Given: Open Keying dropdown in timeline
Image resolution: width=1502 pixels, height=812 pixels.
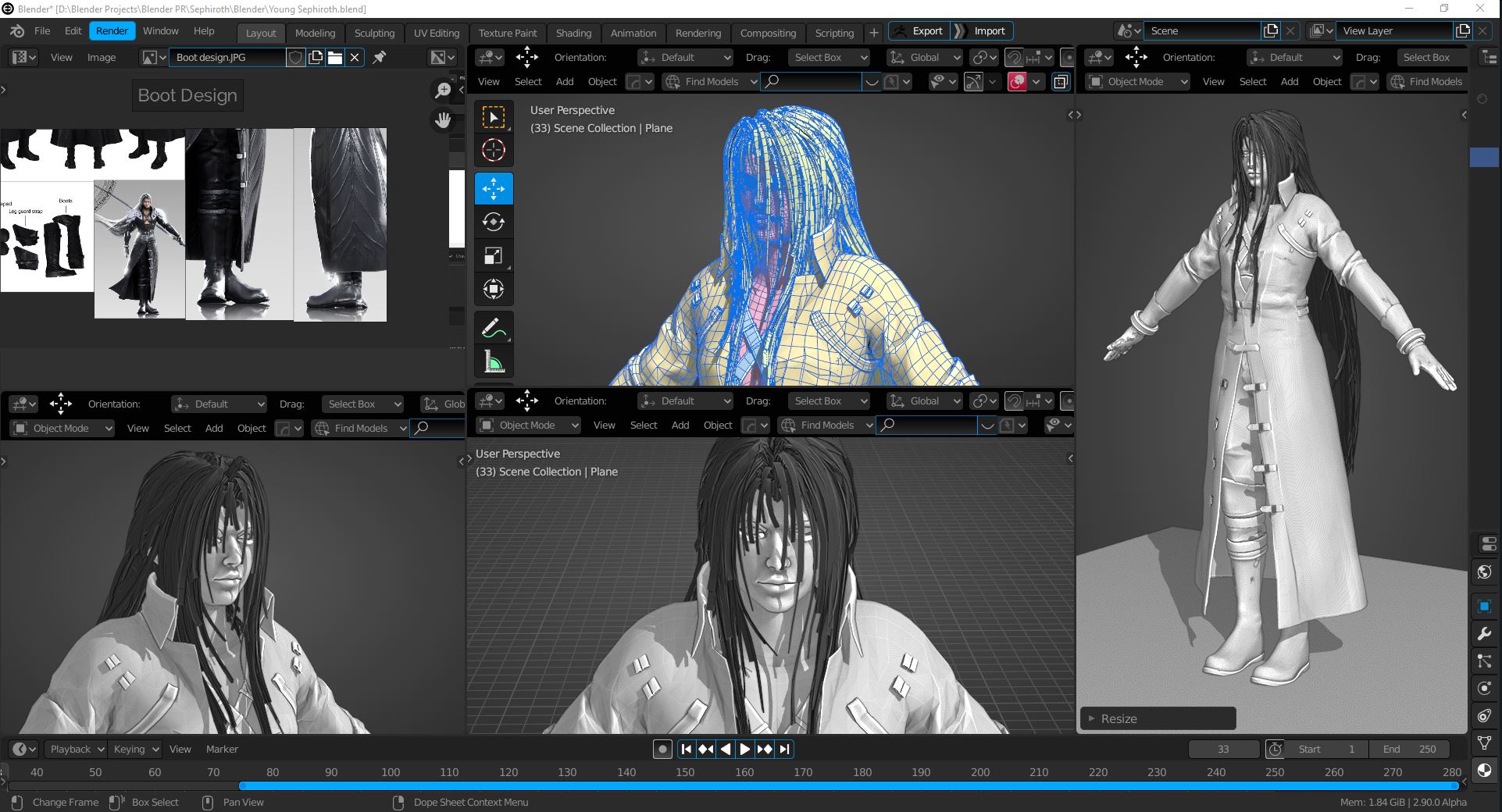Looking at the screenshot, I should coord(134,749).
